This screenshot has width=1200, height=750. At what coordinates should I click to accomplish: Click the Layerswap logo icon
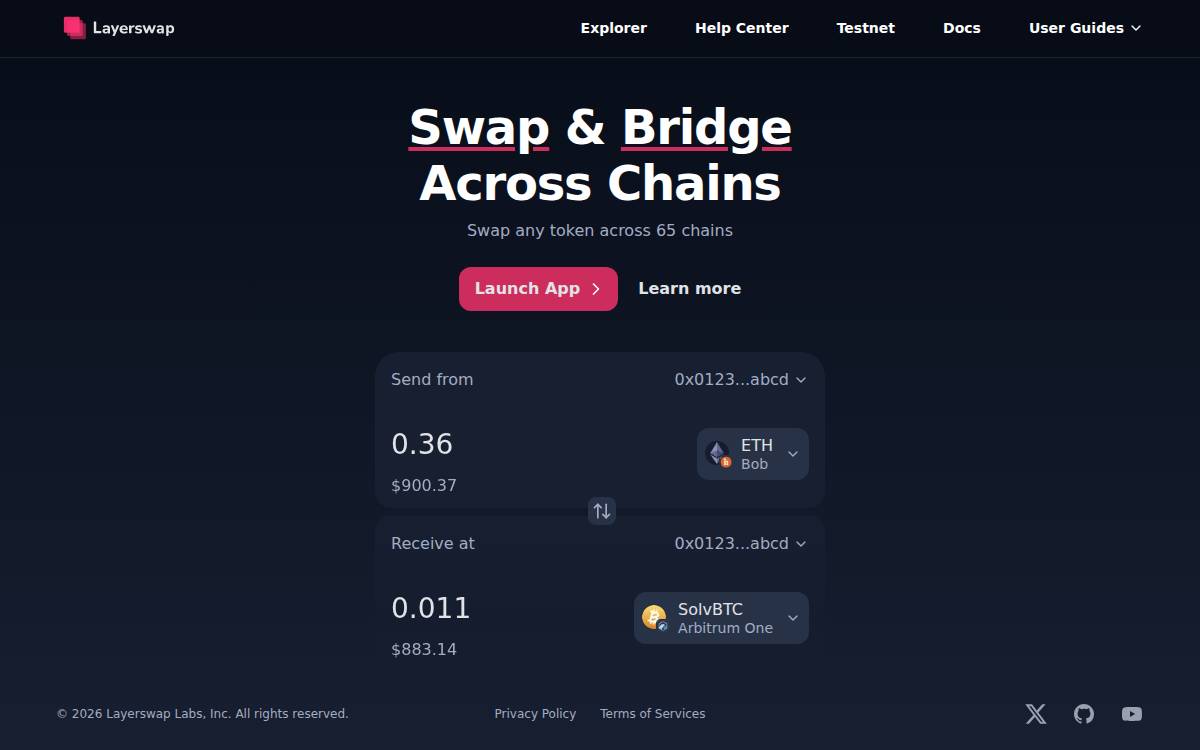tap(75, 28)
